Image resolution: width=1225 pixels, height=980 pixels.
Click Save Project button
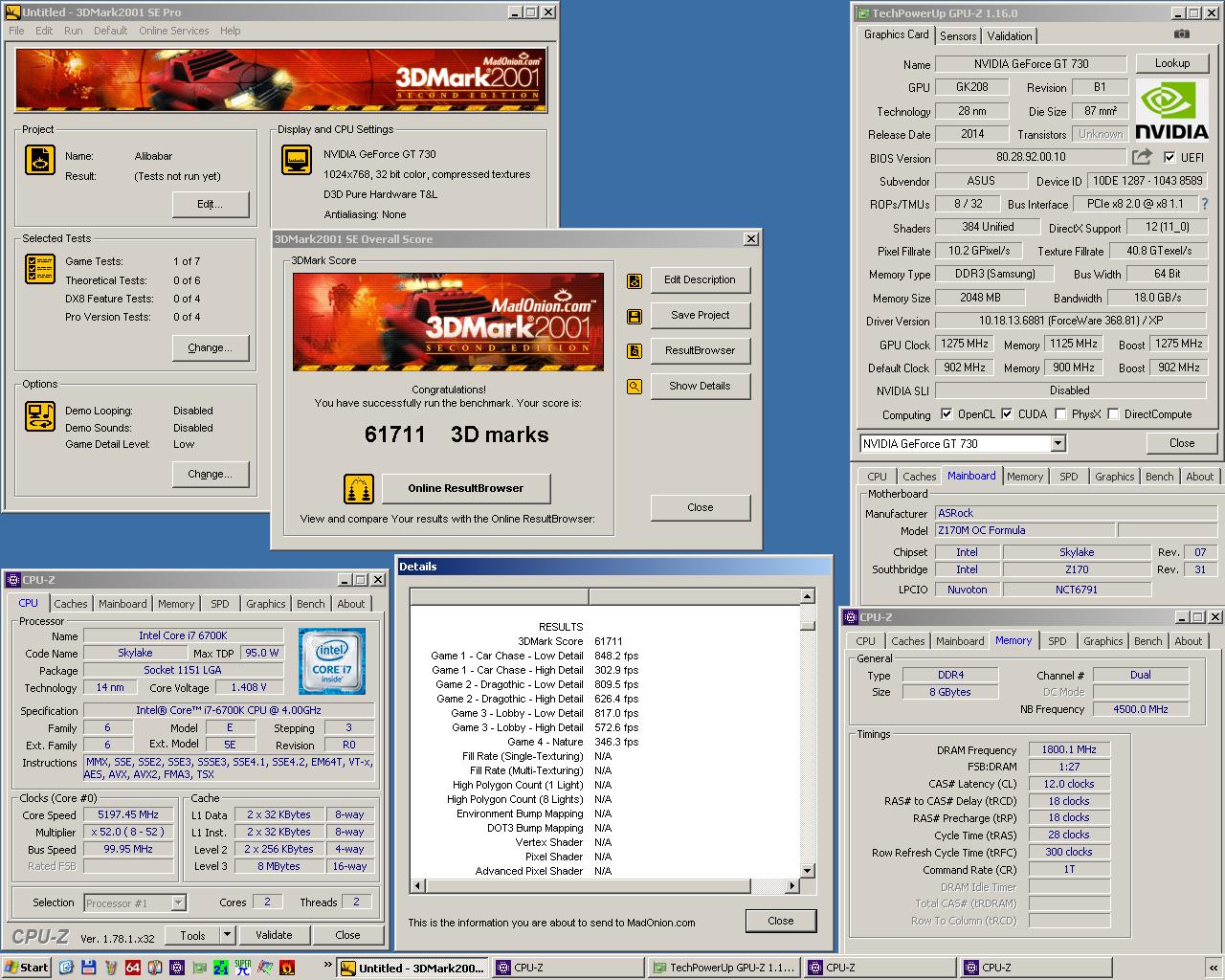(x=700, y=315)
